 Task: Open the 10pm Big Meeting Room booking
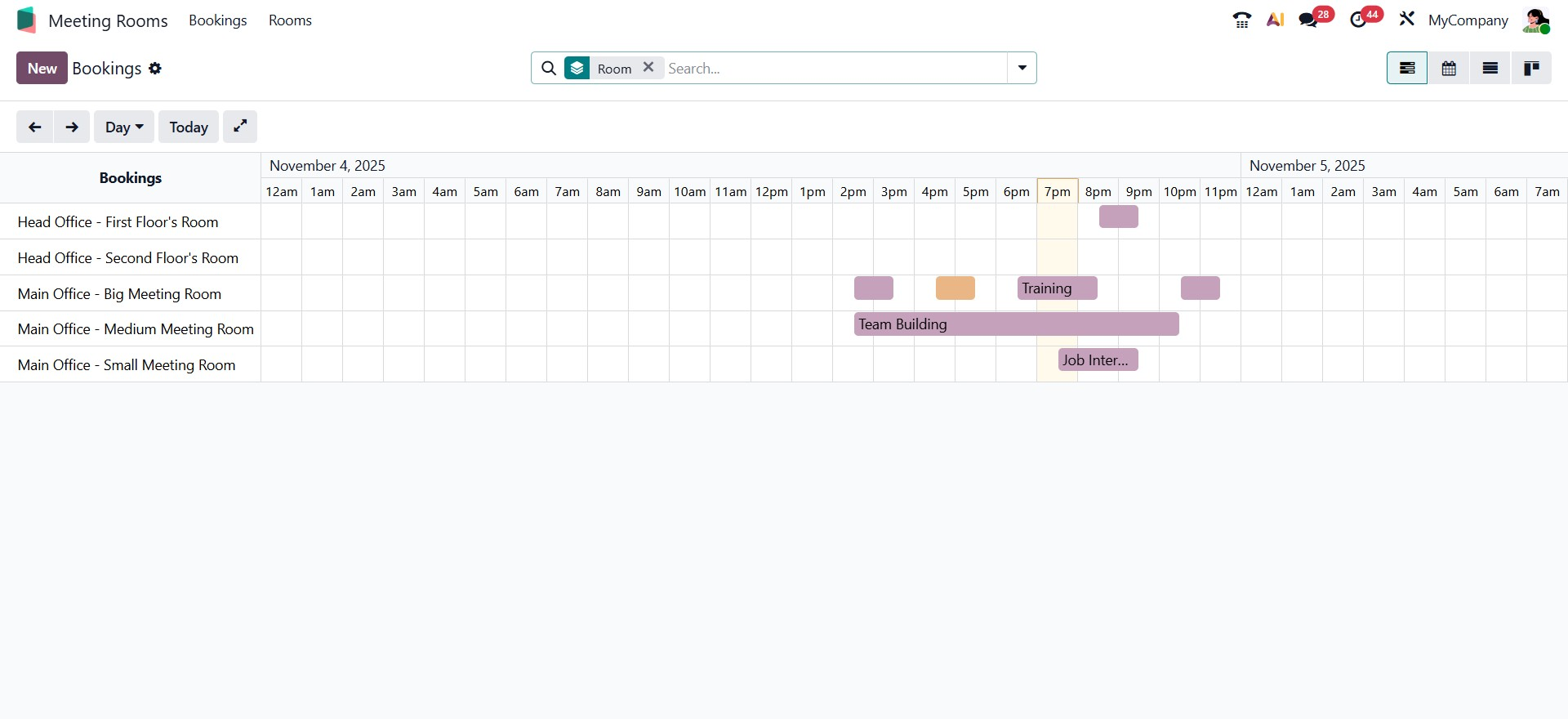tap(1200, 288)
